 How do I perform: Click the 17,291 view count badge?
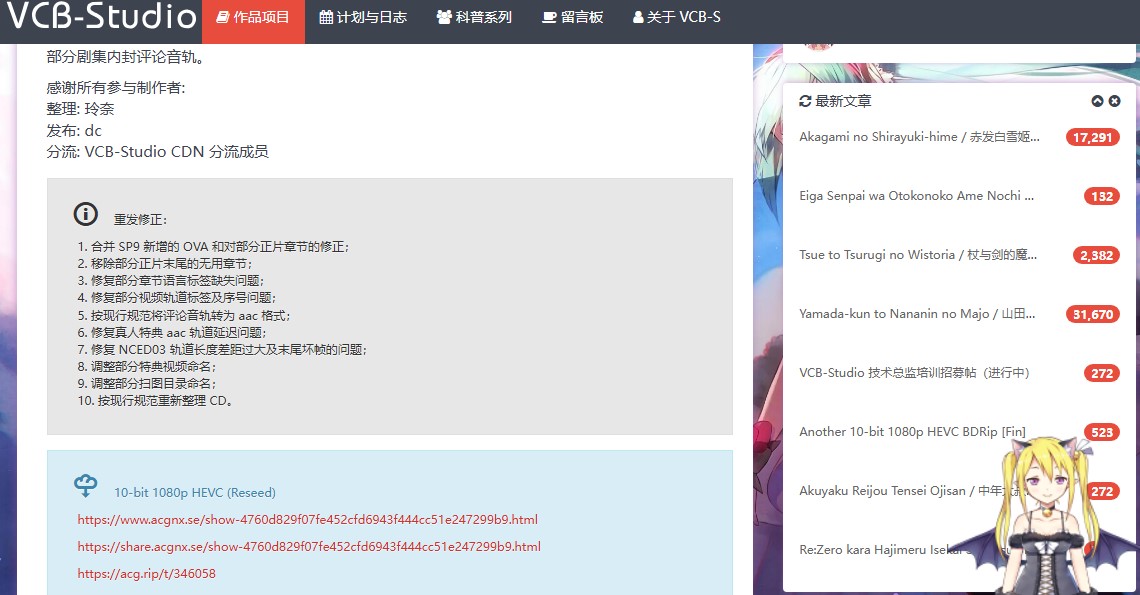pos(1092,138)
